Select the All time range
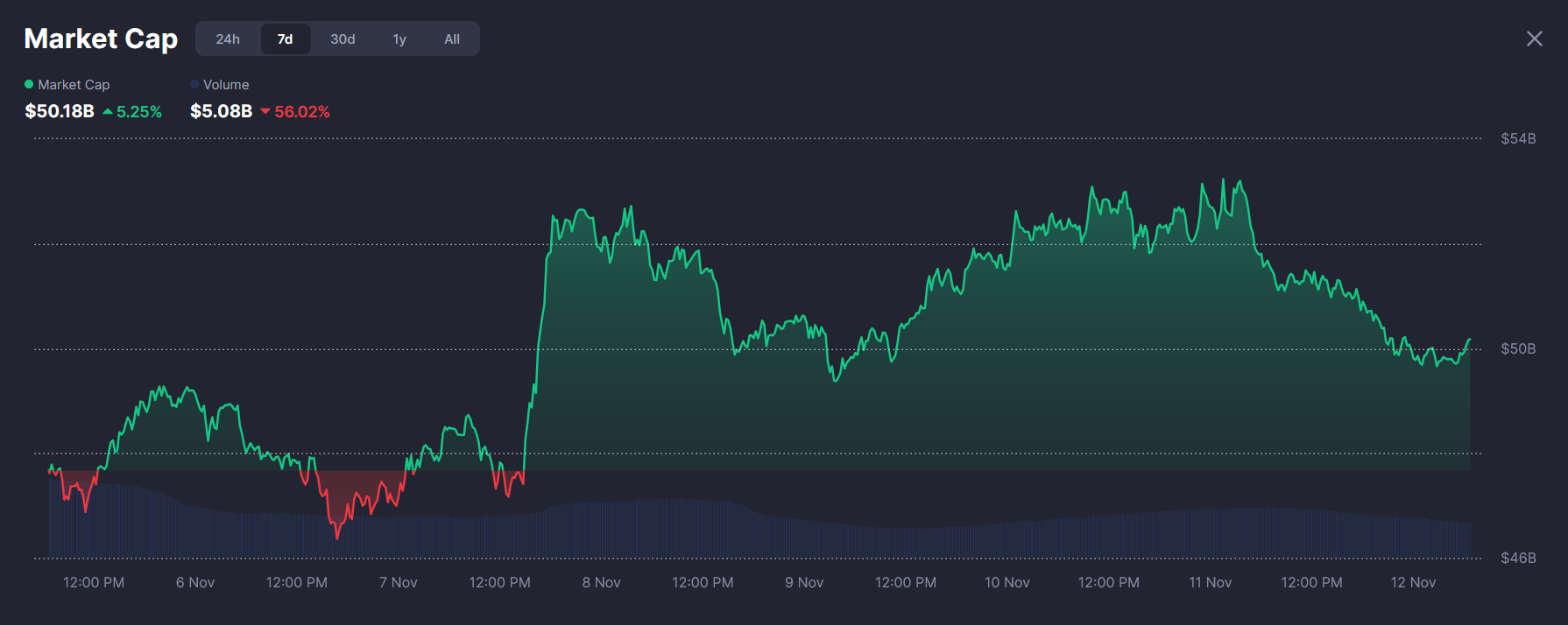This screenshot has height=625, width=1568. point(452,39)
